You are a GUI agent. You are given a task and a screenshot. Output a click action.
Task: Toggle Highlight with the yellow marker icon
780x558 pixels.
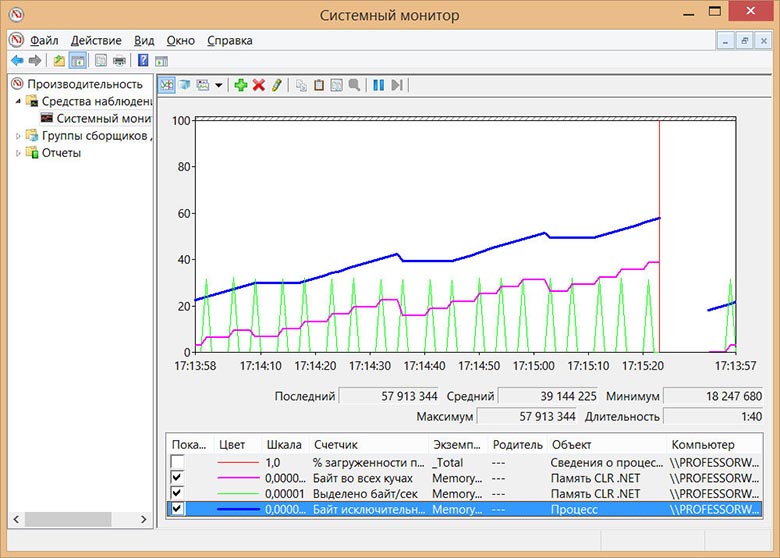[277, 85]
